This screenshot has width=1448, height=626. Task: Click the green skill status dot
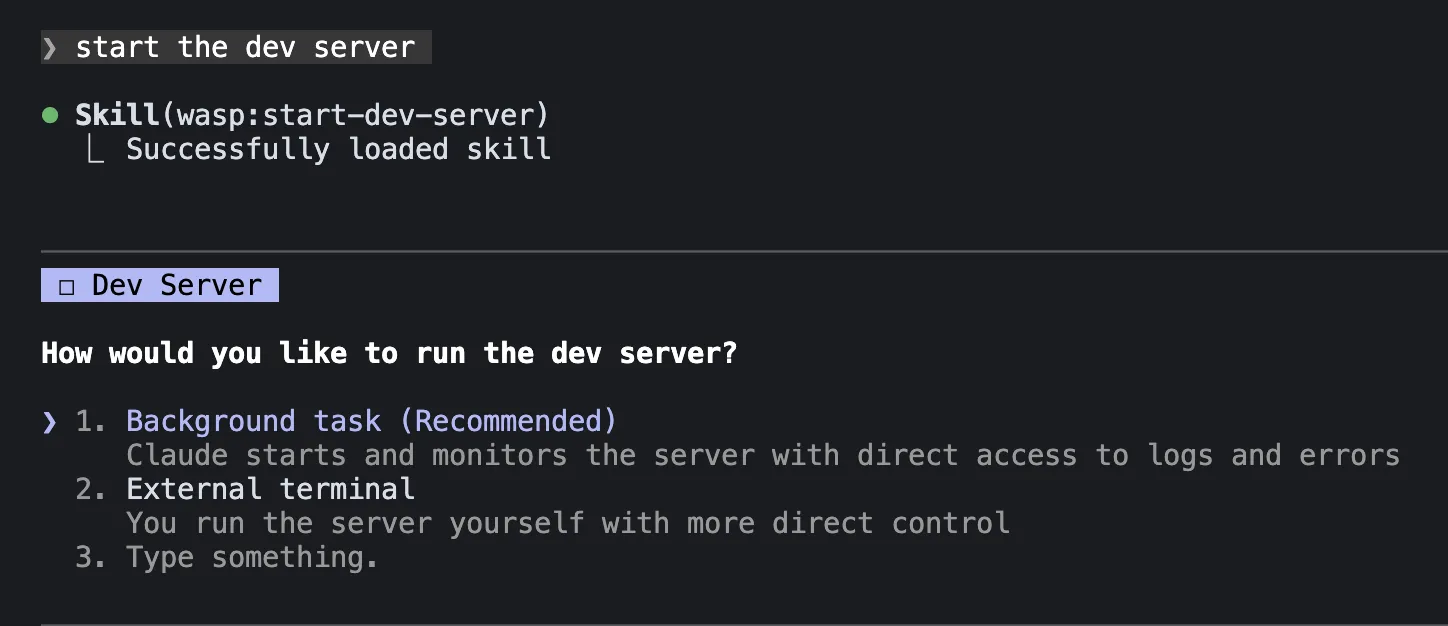[x=50, y=114]
